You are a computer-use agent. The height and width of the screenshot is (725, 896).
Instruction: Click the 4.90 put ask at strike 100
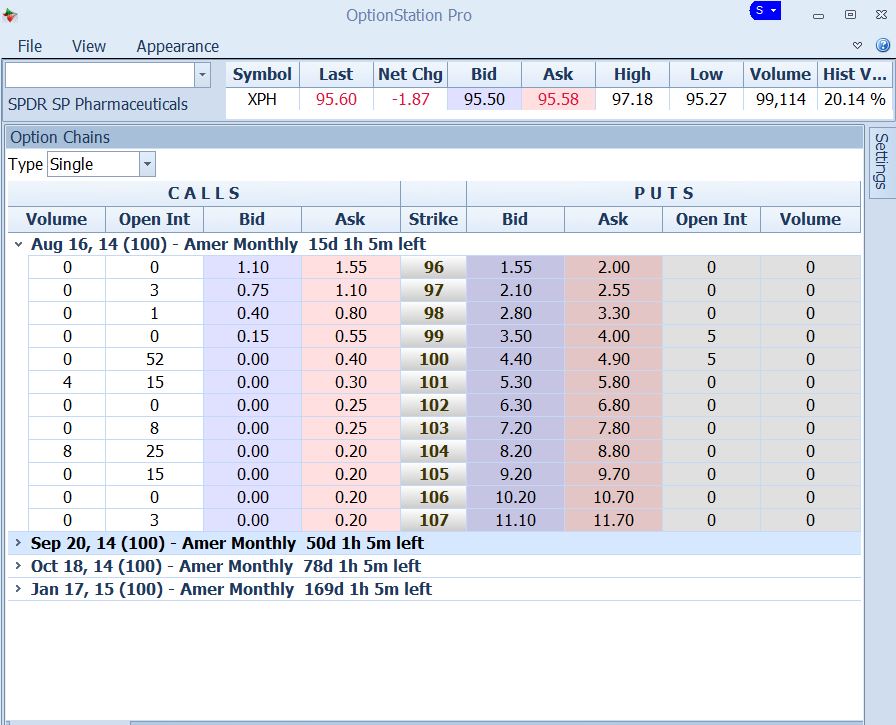(613, 359)
